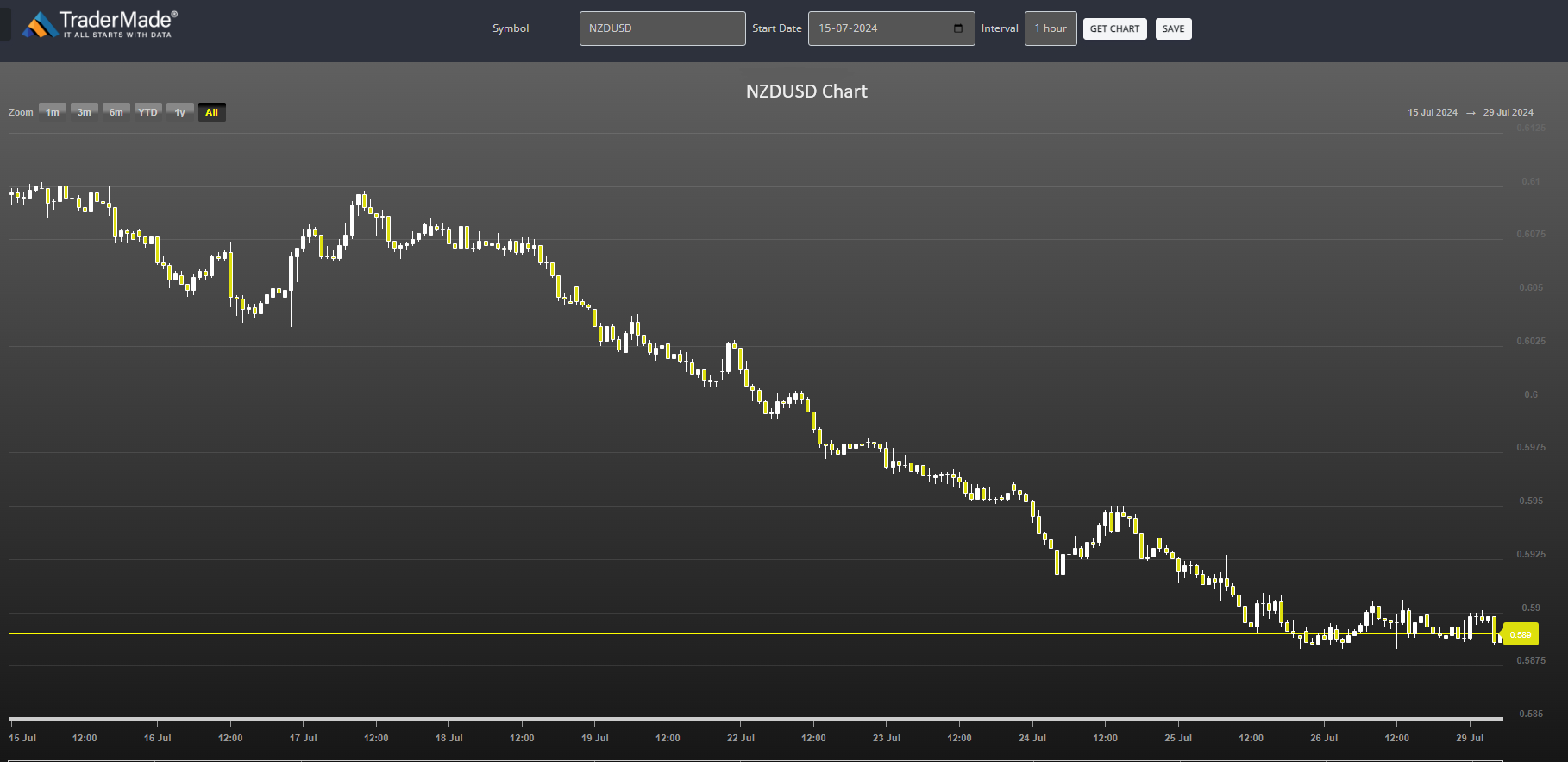
Task: Click the 29 Jul 2024 range end date
Action: pyautogui.click(x=1508, y=112)
